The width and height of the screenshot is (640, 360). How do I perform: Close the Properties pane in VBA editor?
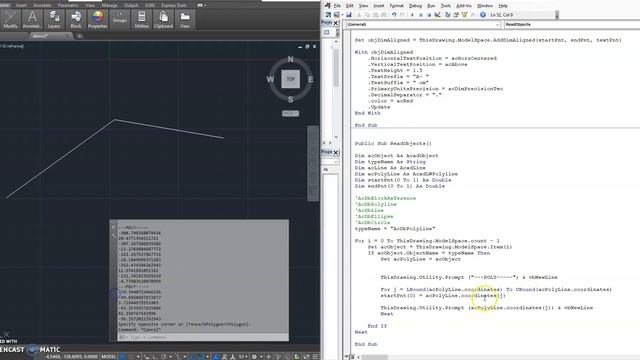tap(336, 153)
